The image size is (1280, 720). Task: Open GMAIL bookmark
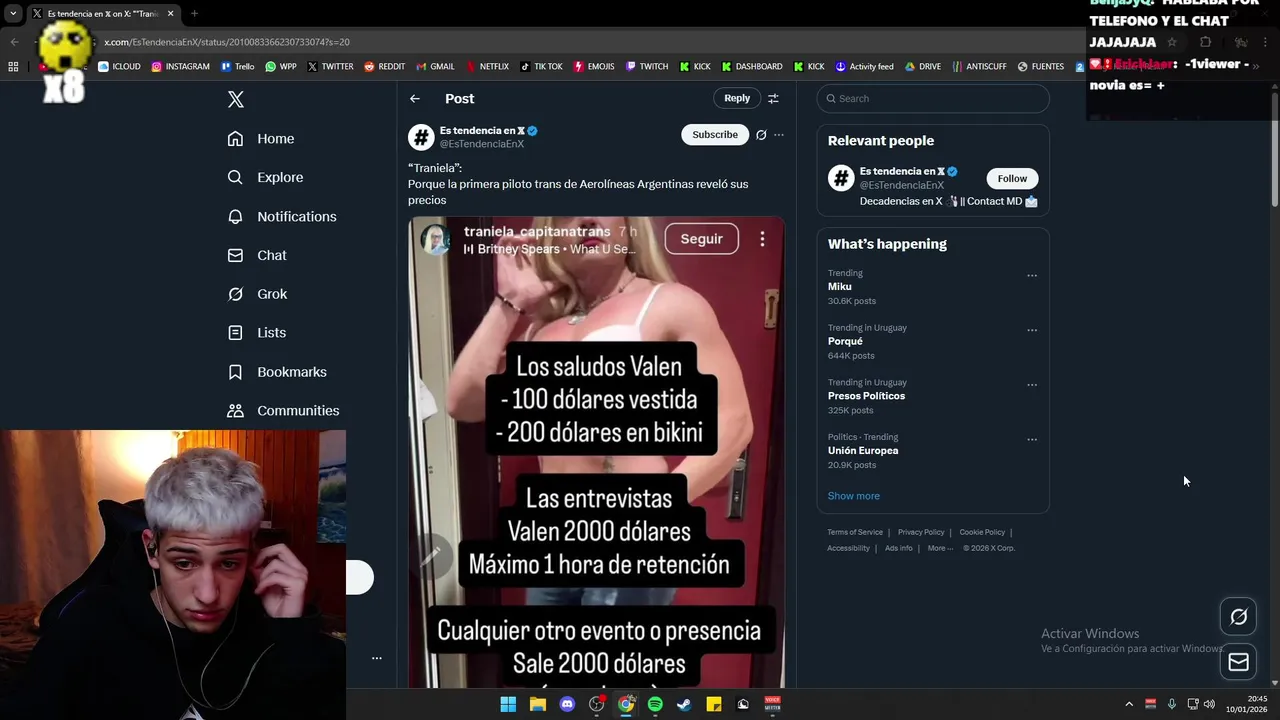pyautogui.click(x=435, y=67)
